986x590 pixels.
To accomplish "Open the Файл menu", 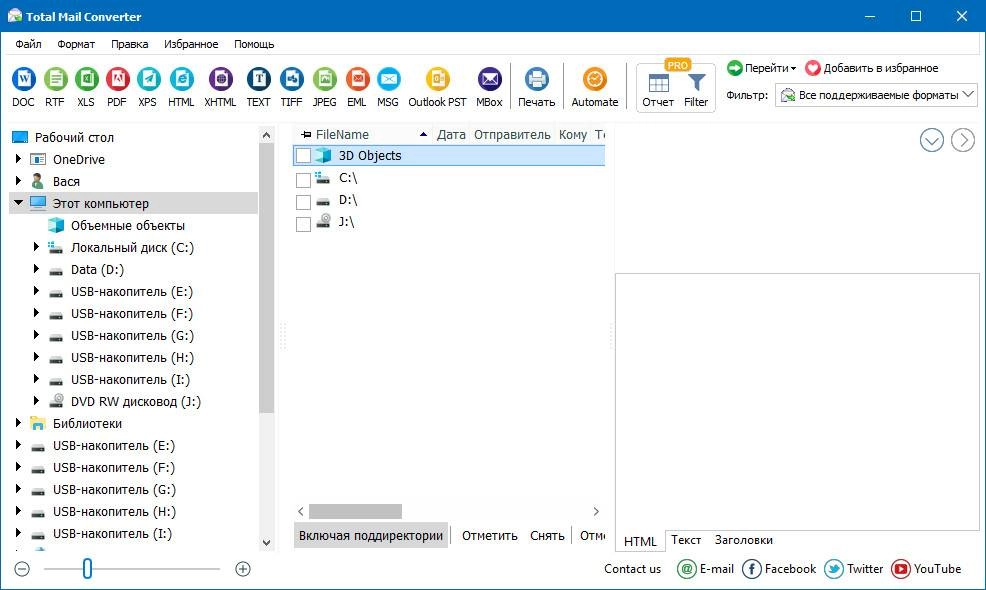I will click(28, 44).
